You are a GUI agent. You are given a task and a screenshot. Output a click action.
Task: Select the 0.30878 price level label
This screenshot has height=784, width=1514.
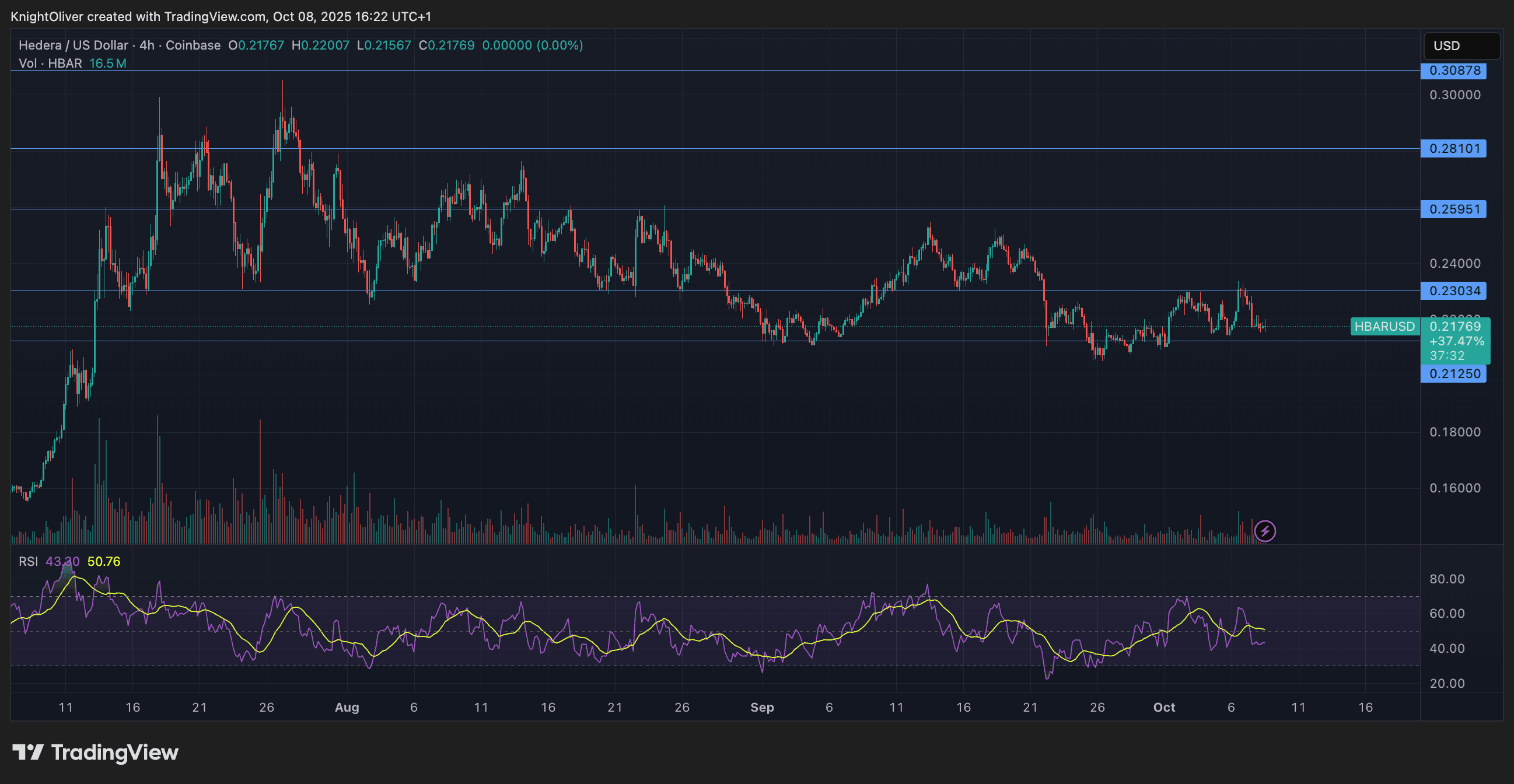[x=1454, y=70]
